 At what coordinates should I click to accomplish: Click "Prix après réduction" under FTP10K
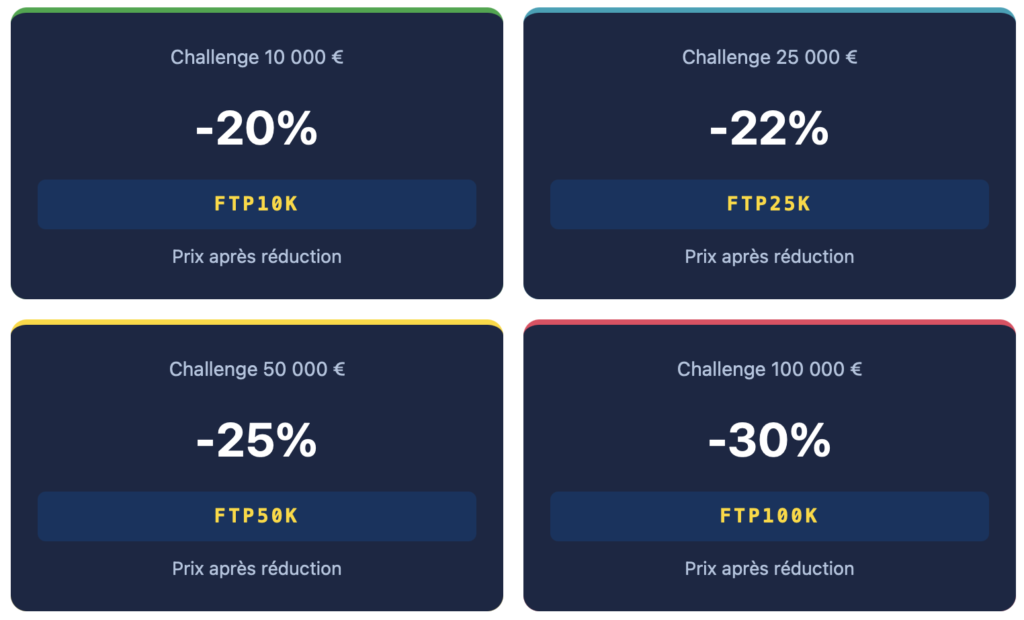257,257
